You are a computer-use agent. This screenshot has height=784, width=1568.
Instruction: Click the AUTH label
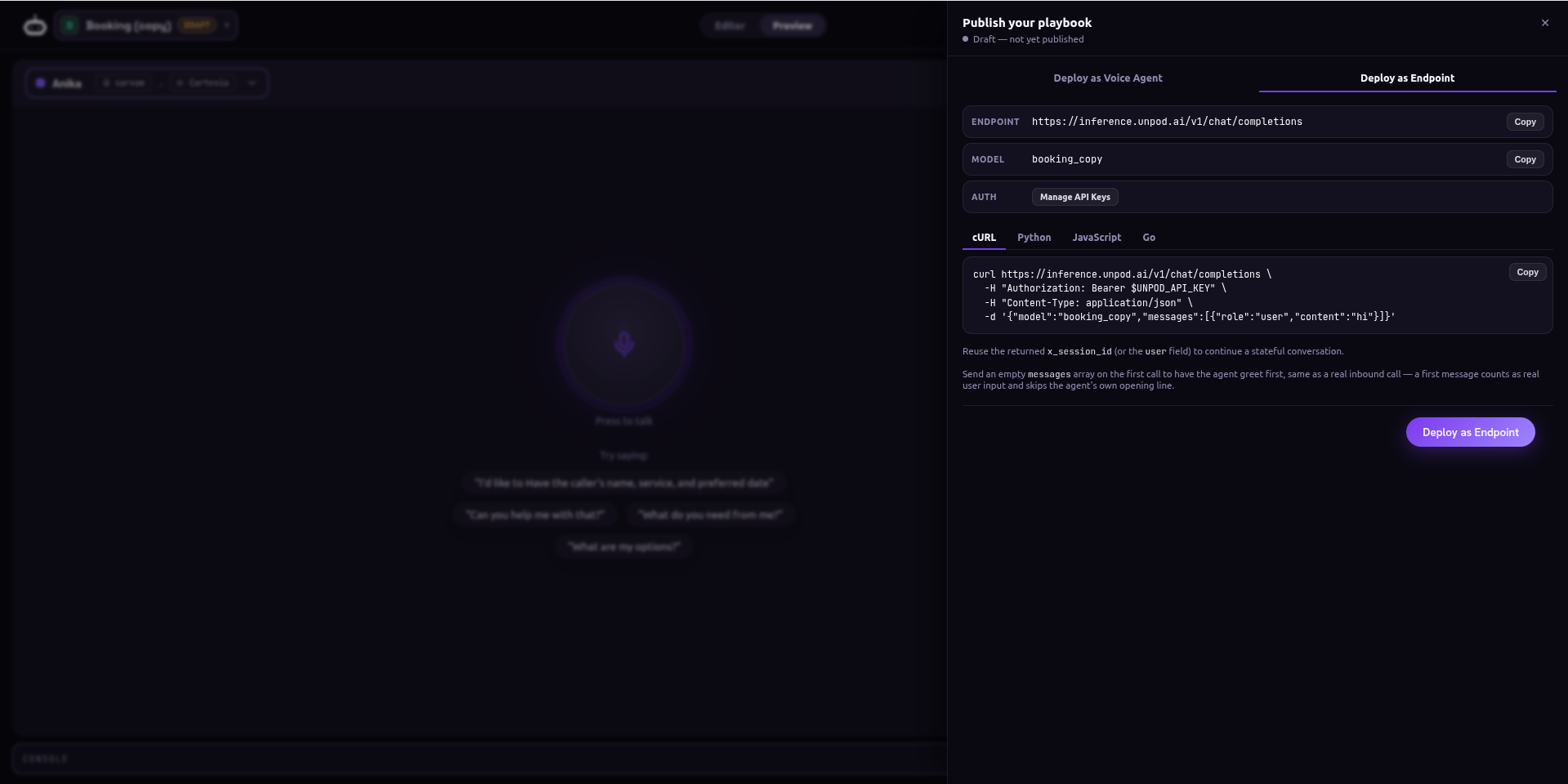pyautogui.click(x=984, y=197)
